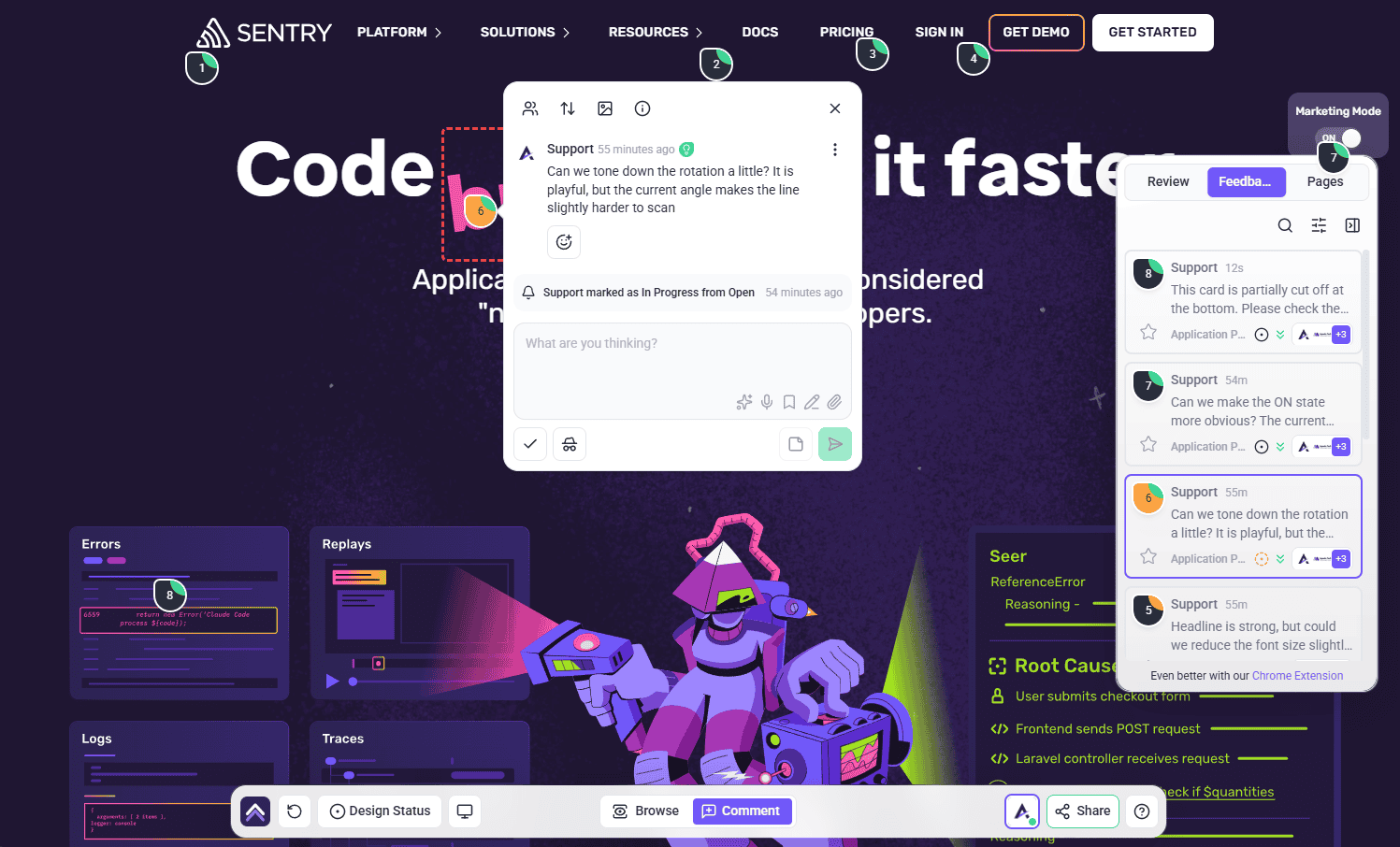Click the Replays card play button
Viewport: 1400px width, 847px height.
[x=332, y=682]
